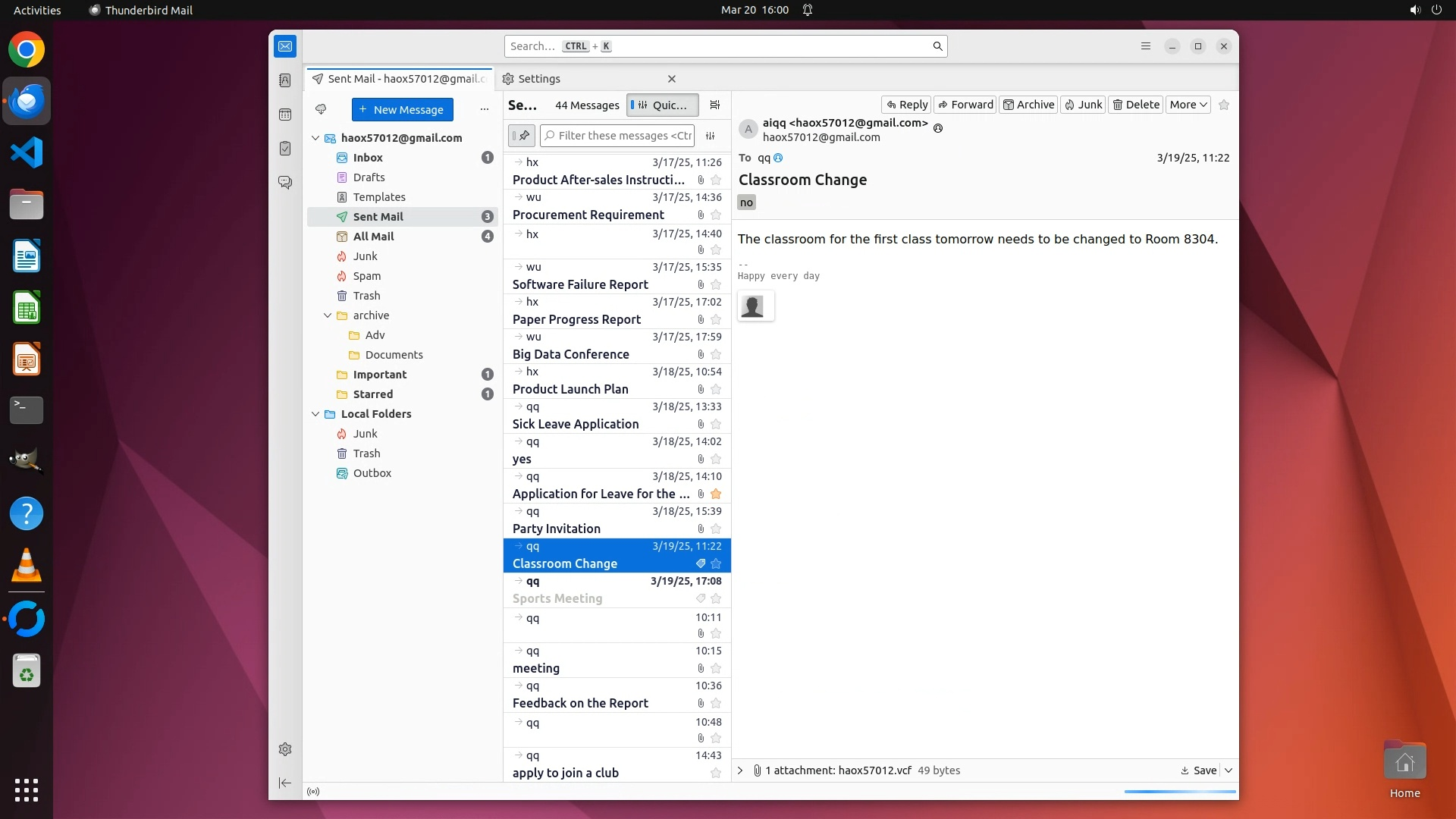Star the Party Invitation message
Image resolution: width=1456 pixels, height=819 pixels.
pyautogui.click(x=716, y=529)
